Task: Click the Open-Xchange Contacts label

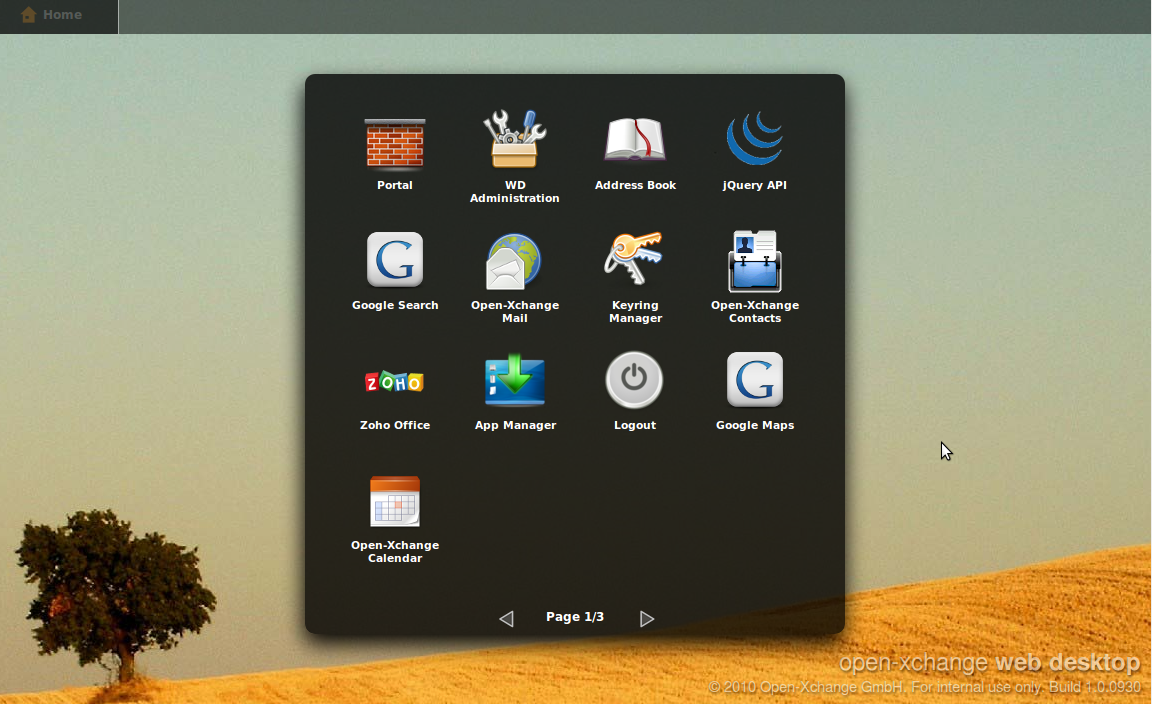Action: tap(755, 312)
